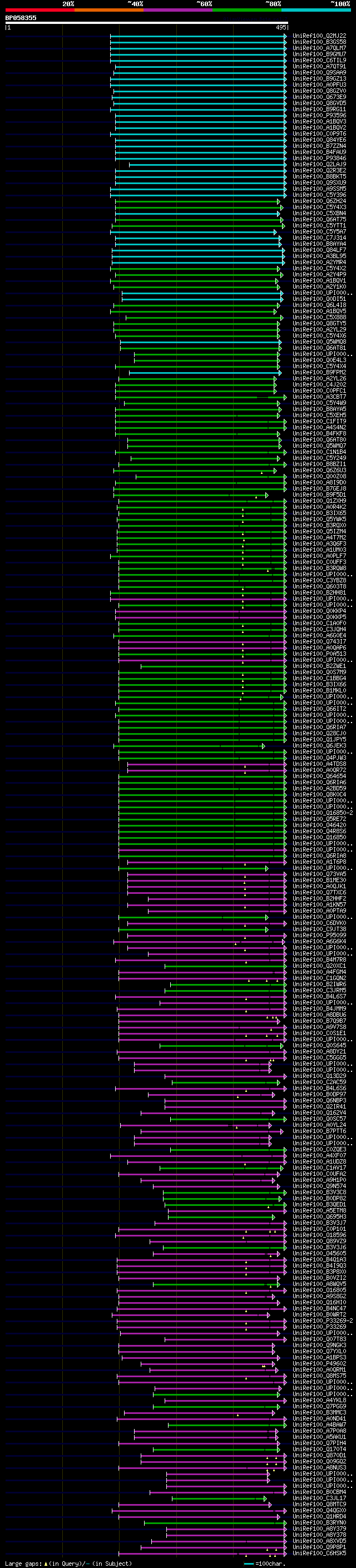Click the UniRef100_Q73VA5 label
The height and width of the screenshot is (1568, 356).
coord(319,873)
